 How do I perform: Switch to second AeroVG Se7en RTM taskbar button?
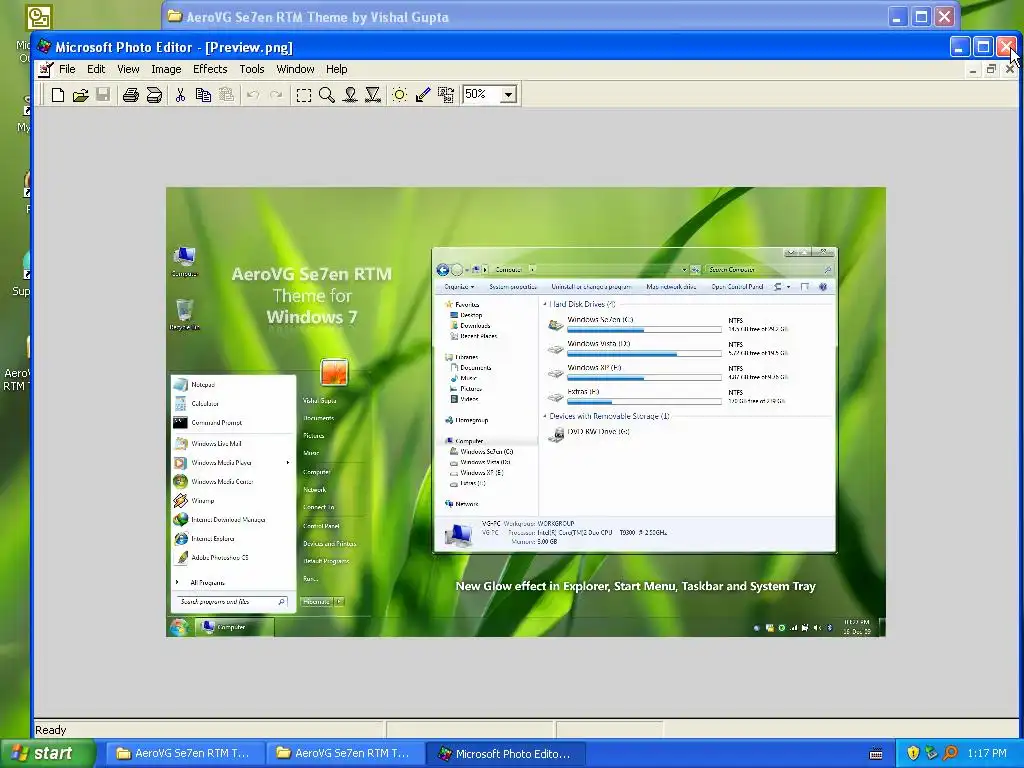(344, 753)
